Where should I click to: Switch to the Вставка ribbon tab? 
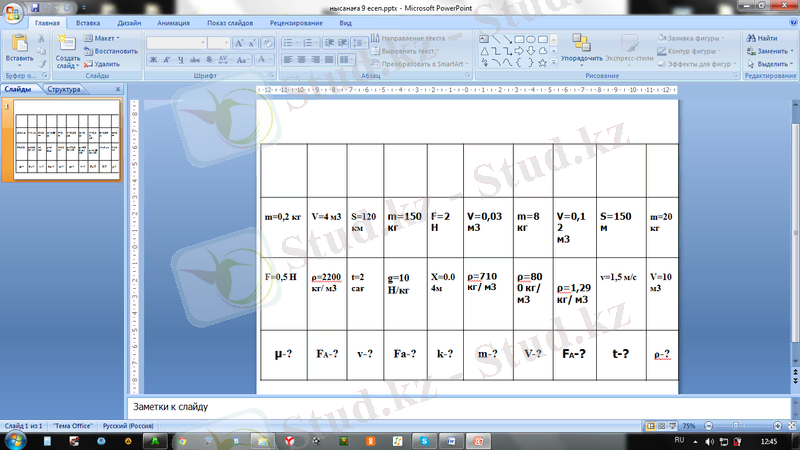[x=87, y=21]
